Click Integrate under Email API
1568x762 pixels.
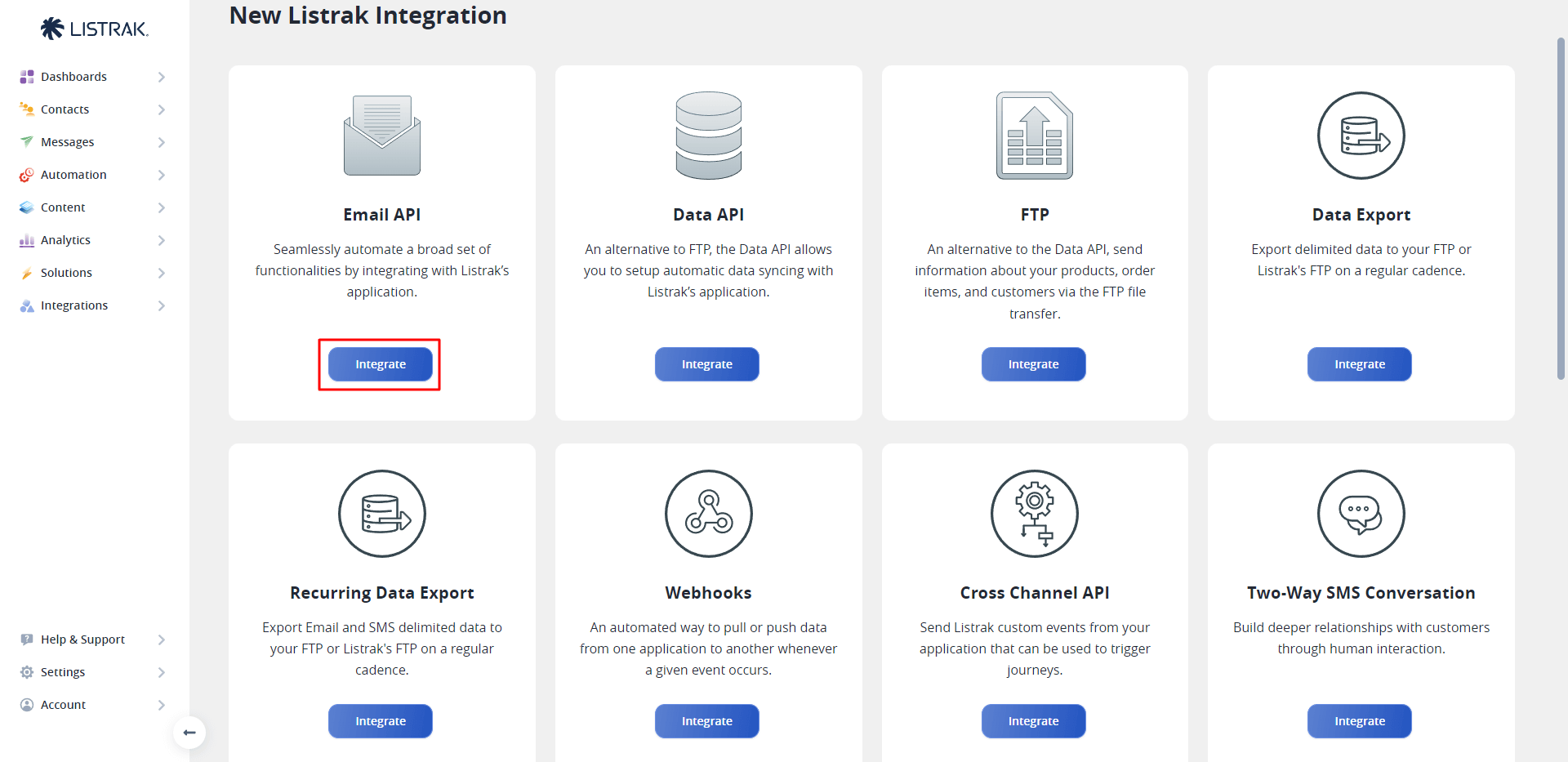click(x=381, y=364)
